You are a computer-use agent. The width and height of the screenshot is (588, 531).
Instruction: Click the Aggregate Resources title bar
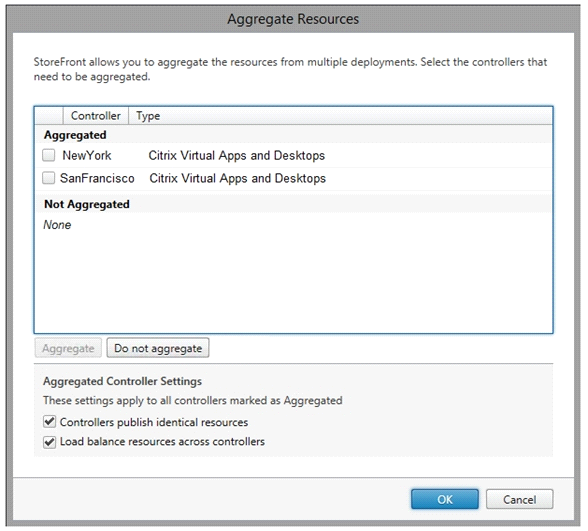pos(293,19)
